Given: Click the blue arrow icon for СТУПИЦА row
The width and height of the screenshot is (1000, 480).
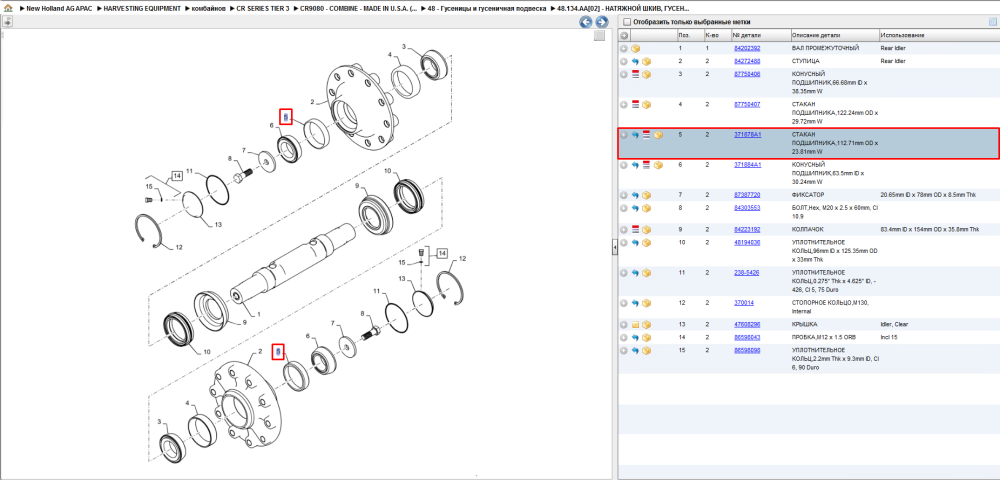Looking at the screenshot, I should click(x=635, y=61).
